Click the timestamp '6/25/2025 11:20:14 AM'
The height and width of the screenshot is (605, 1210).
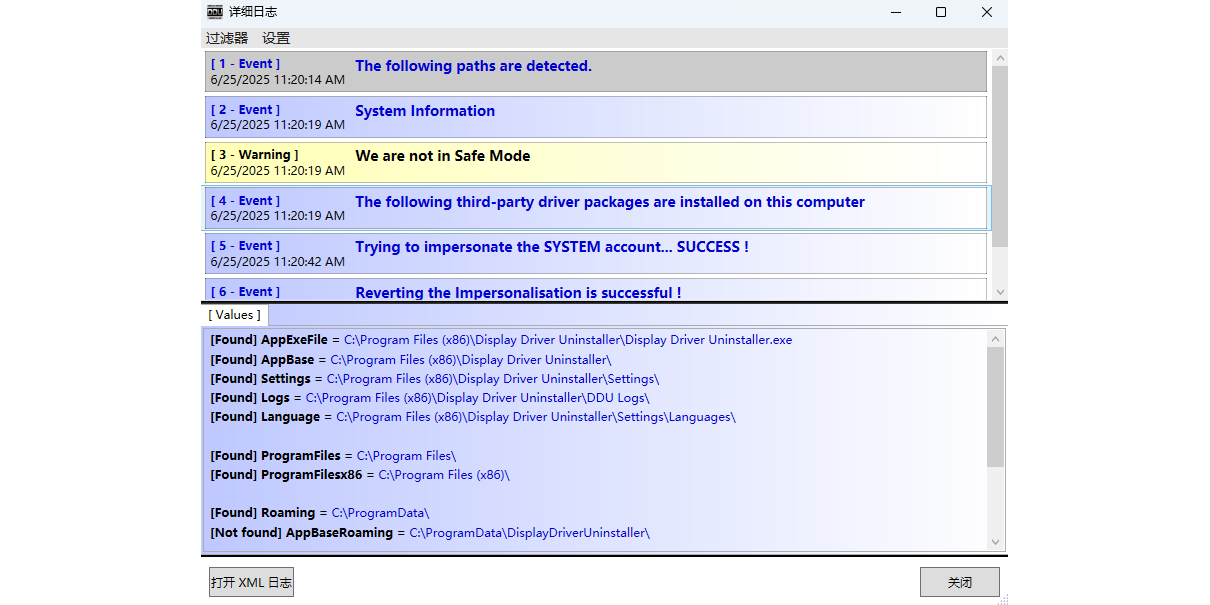click(278, 80)
